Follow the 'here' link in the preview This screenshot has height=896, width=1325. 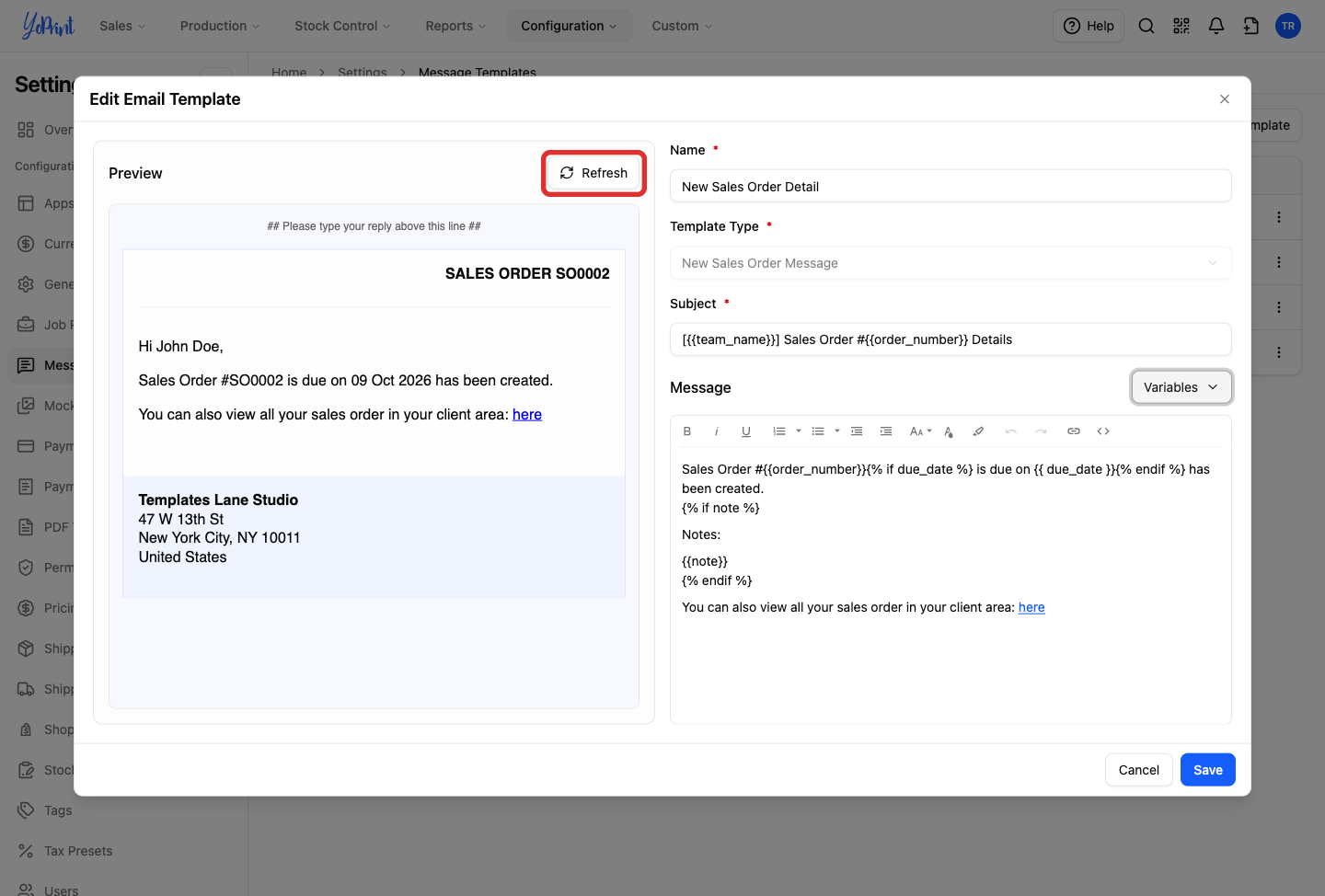point(527,415)
